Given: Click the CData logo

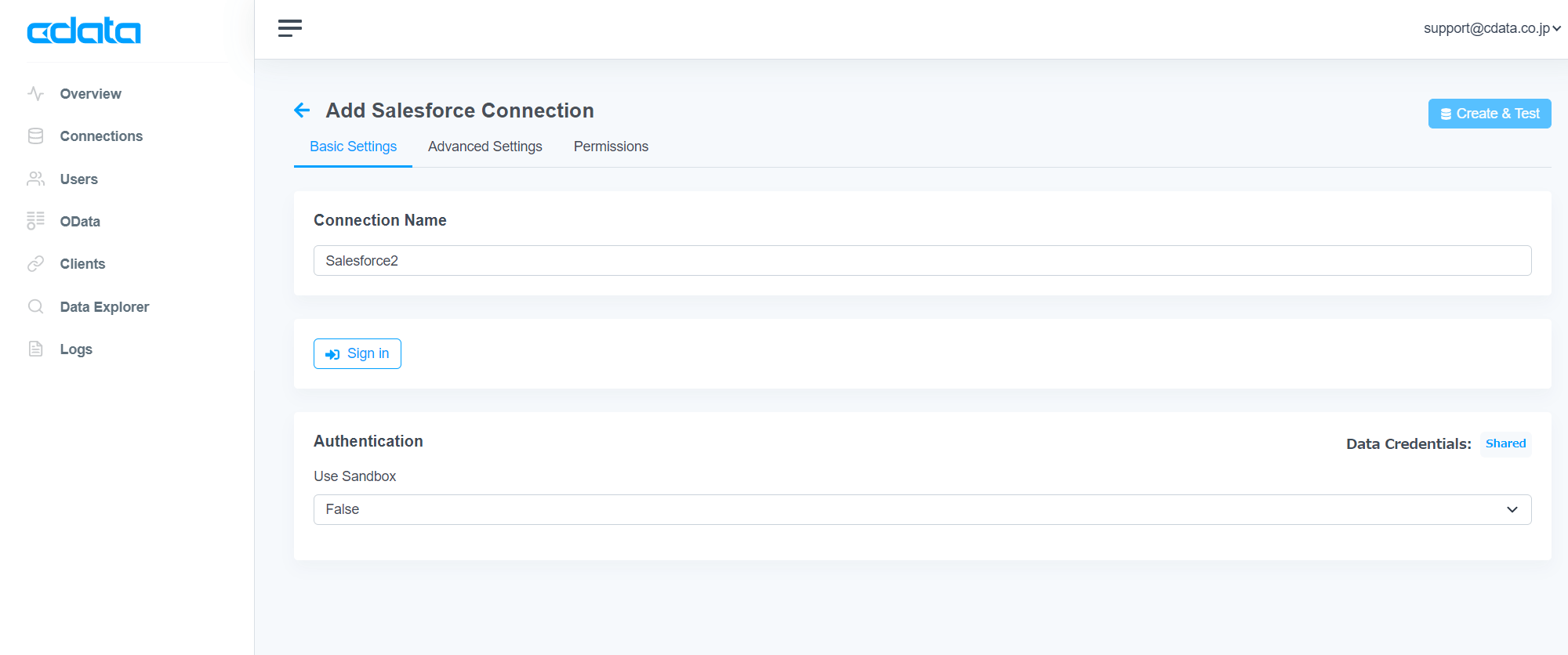Looking at the screenshot, I should (84, 31).
